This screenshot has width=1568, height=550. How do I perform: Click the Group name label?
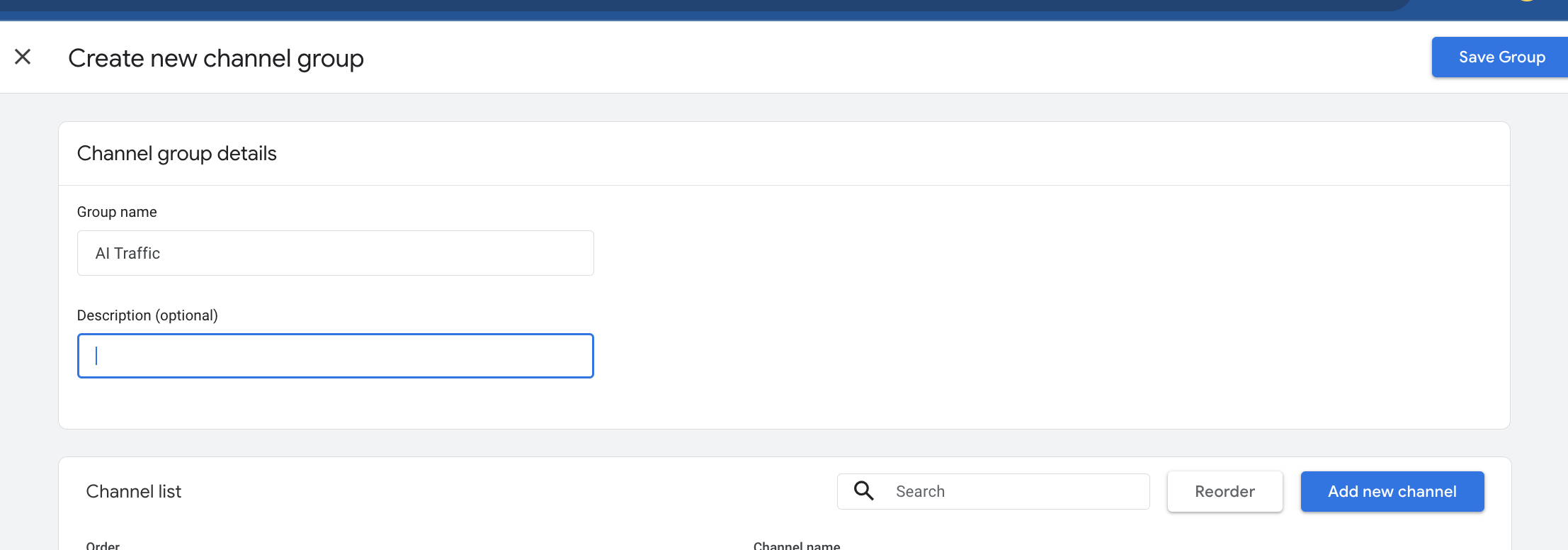tap(117, 212)
